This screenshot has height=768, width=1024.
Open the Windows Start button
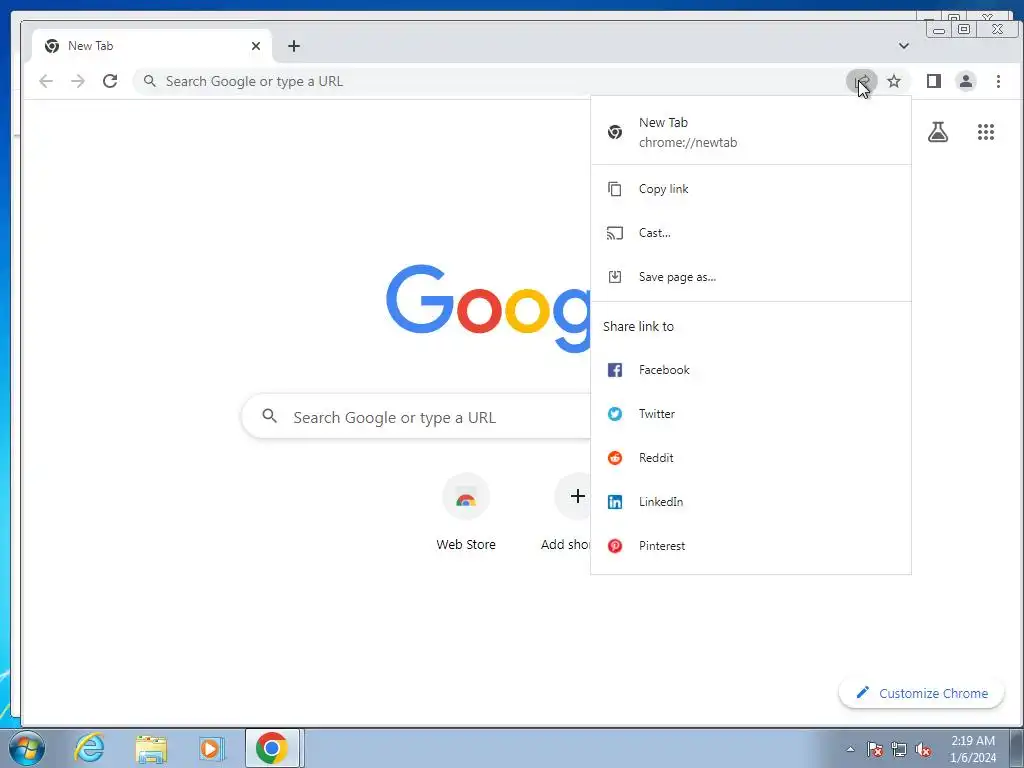point(27,748)
